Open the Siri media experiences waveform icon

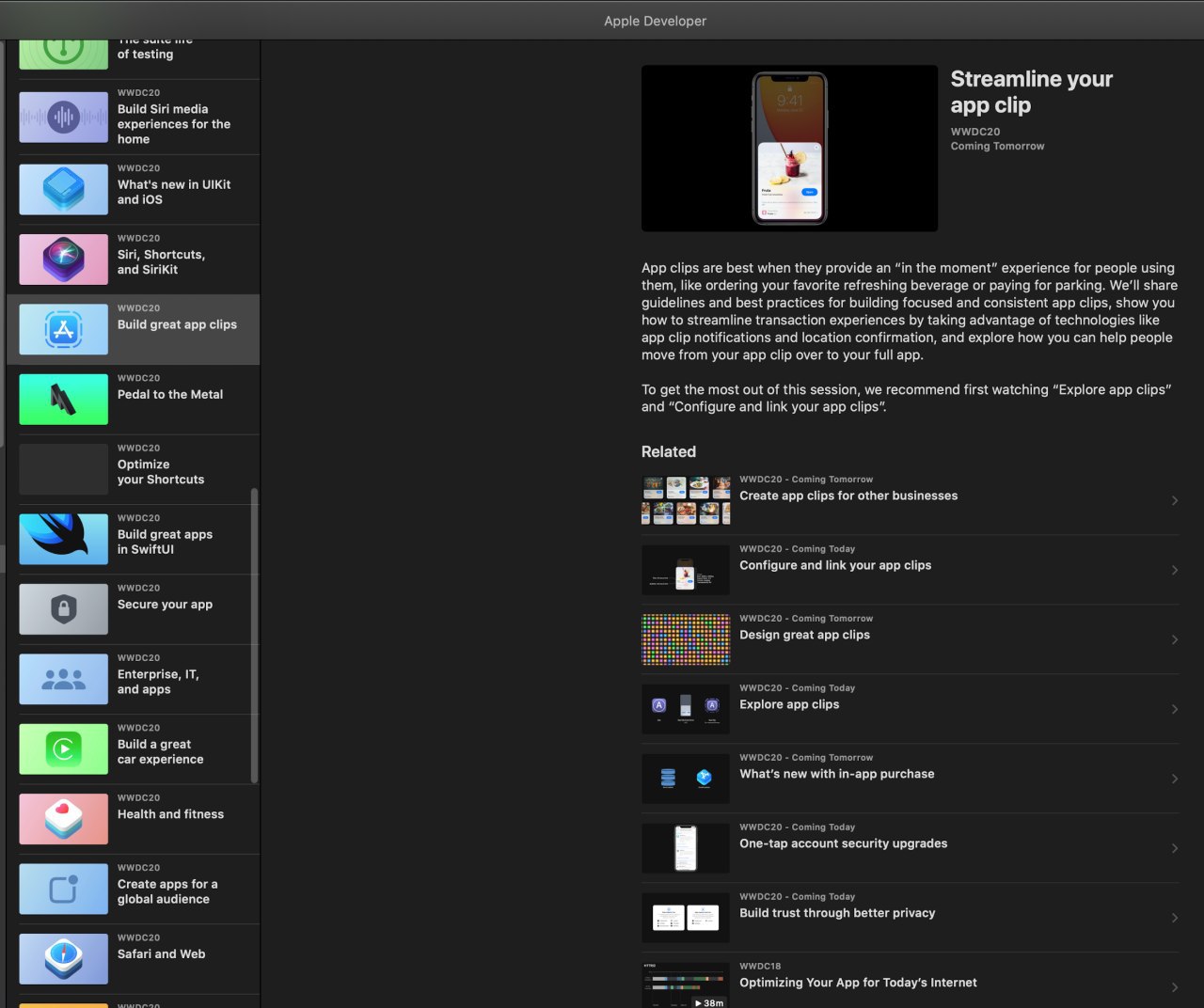pos(63,118)
